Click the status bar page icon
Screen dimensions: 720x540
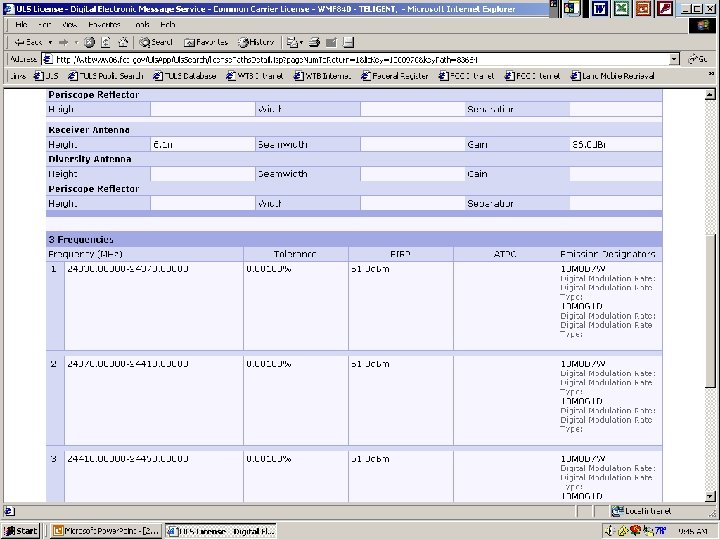(9, 511)
